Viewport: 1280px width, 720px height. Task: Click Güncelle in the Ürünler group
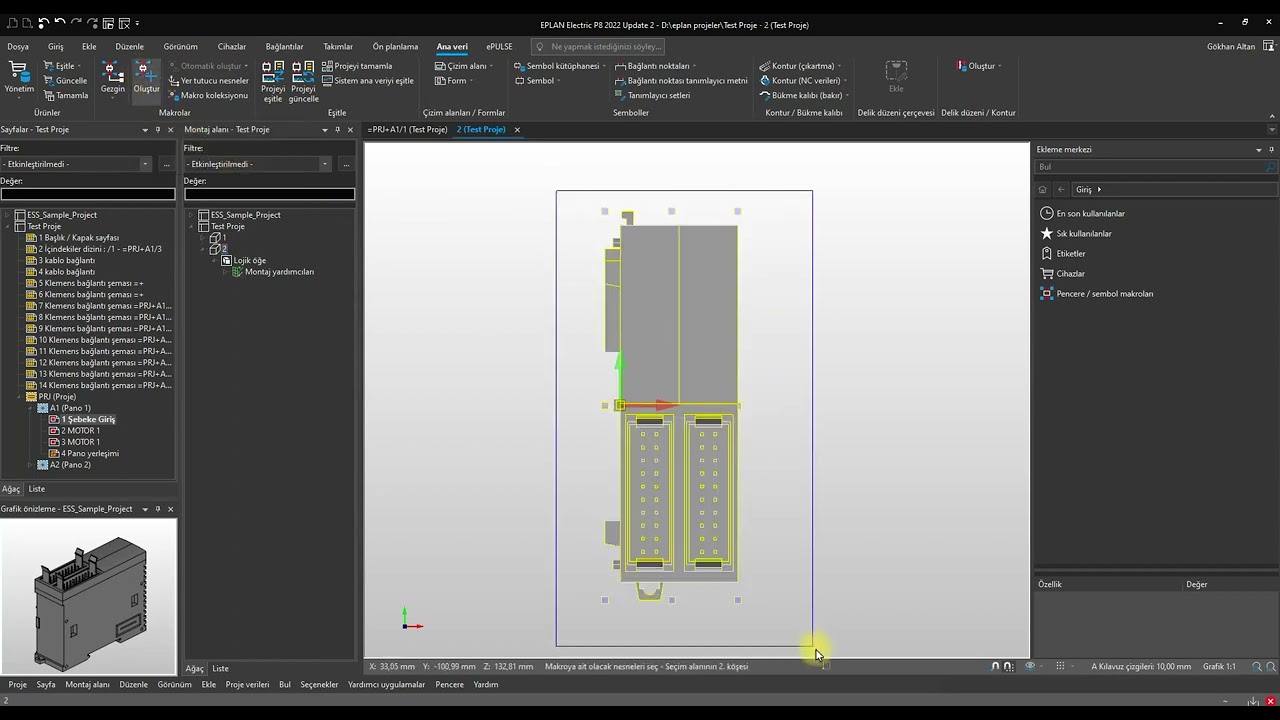pos(65,81)
